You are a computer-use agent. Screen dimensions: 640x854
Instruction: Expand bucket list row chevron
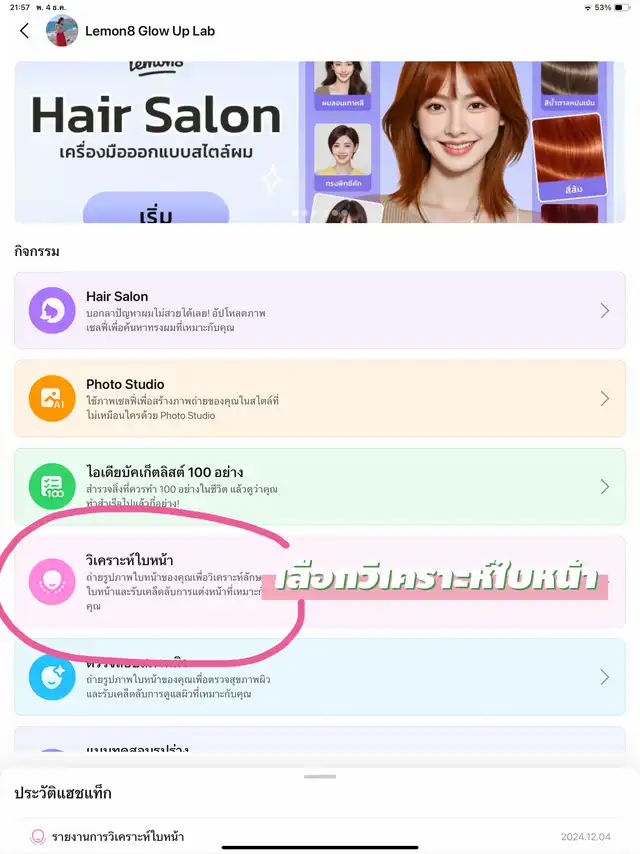point(605,486)
